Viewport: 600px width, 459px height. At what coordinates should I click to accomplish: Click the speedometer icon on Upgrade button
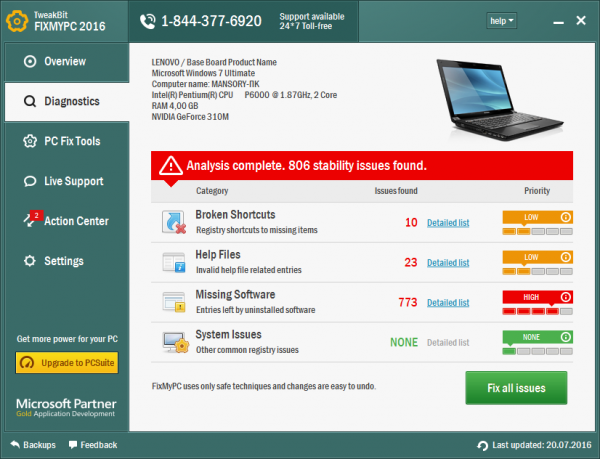[27, 363]
